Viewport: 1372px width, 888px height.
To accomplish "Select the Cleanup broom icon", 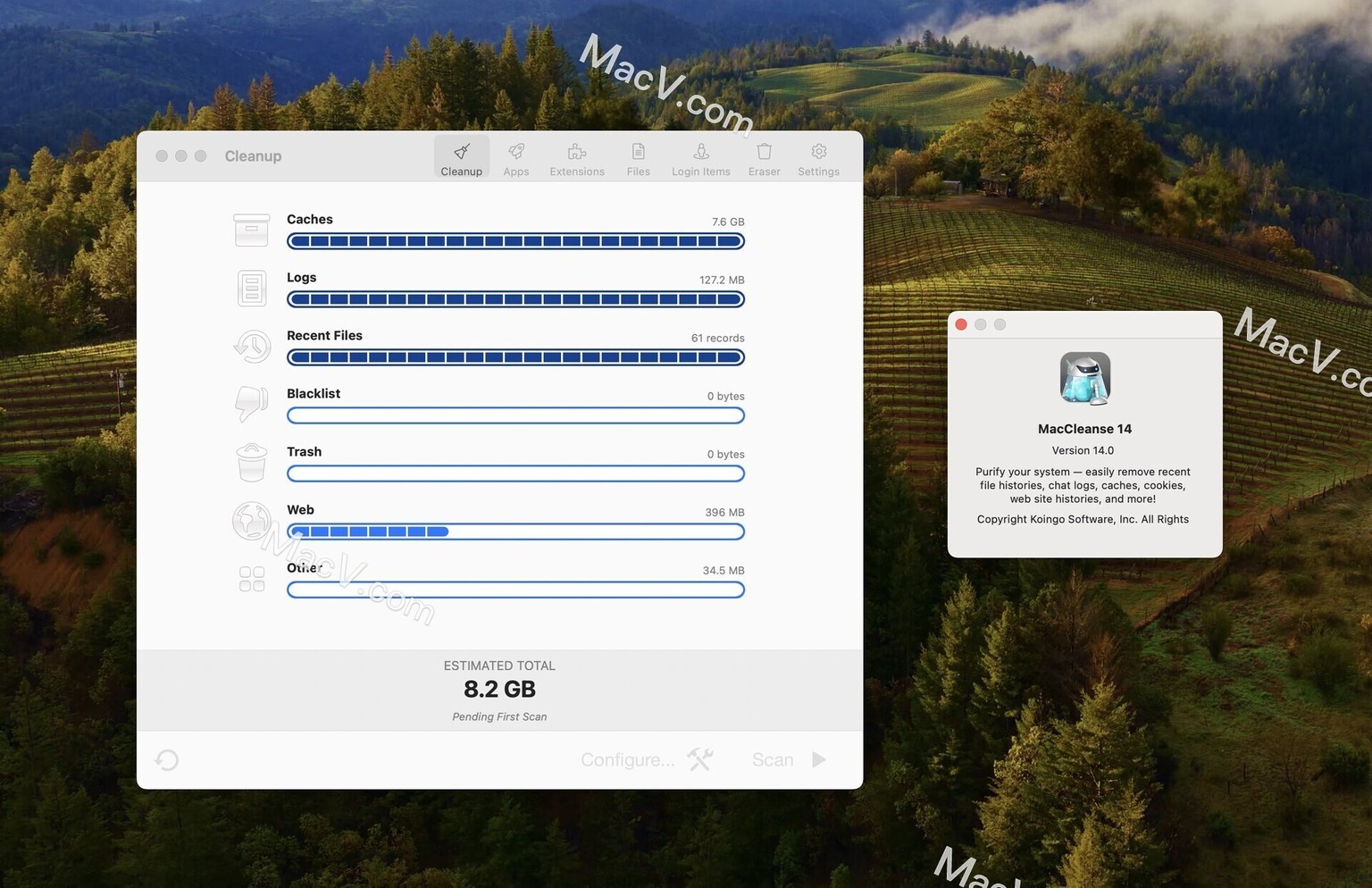I will (x=462, y=151).
